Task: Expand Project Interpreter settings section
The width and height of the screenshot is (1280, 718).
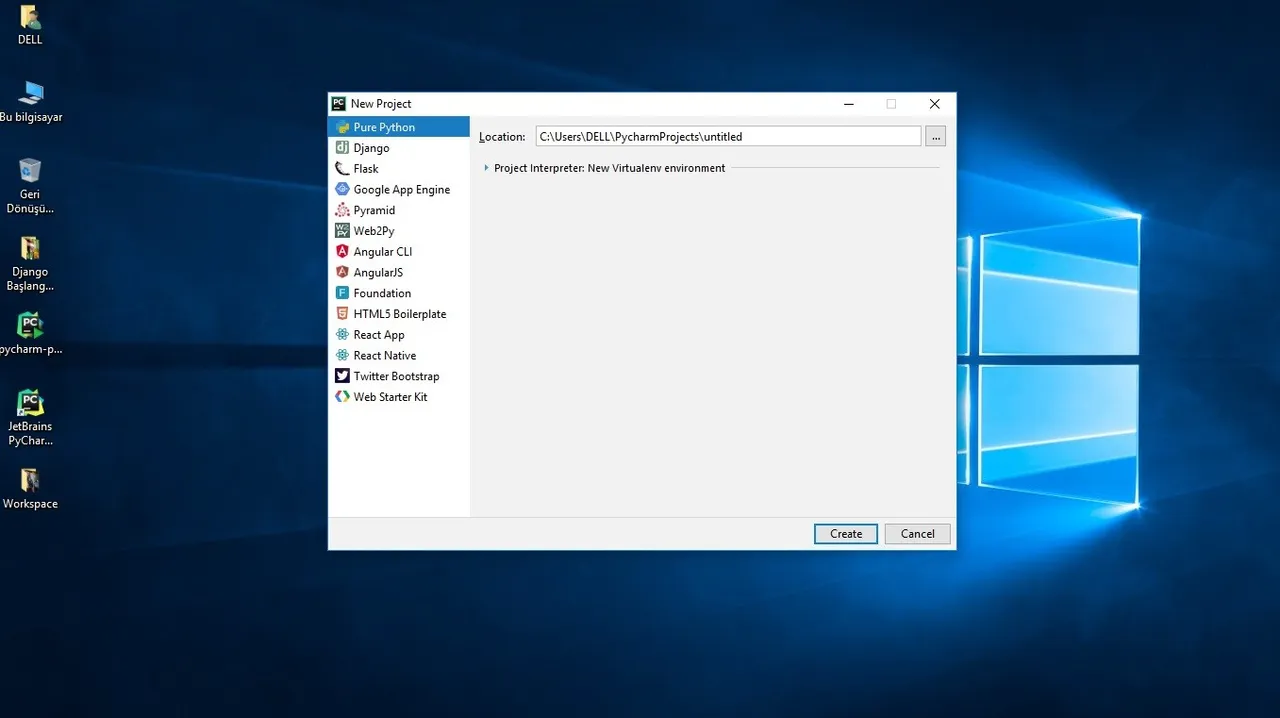Action: tap(486, 168)
